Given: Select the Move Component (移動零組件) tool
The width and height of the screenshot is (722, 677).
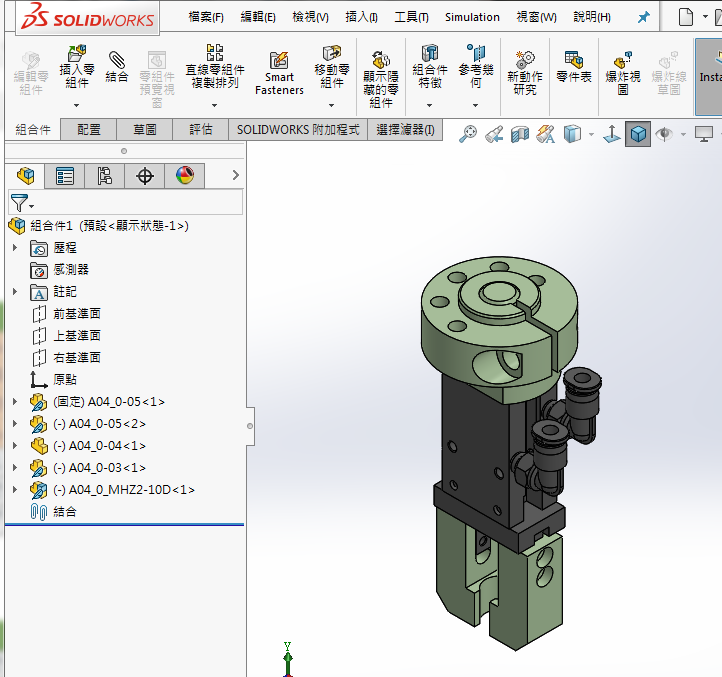Looking at the screenshot, I should pos(332,67).
